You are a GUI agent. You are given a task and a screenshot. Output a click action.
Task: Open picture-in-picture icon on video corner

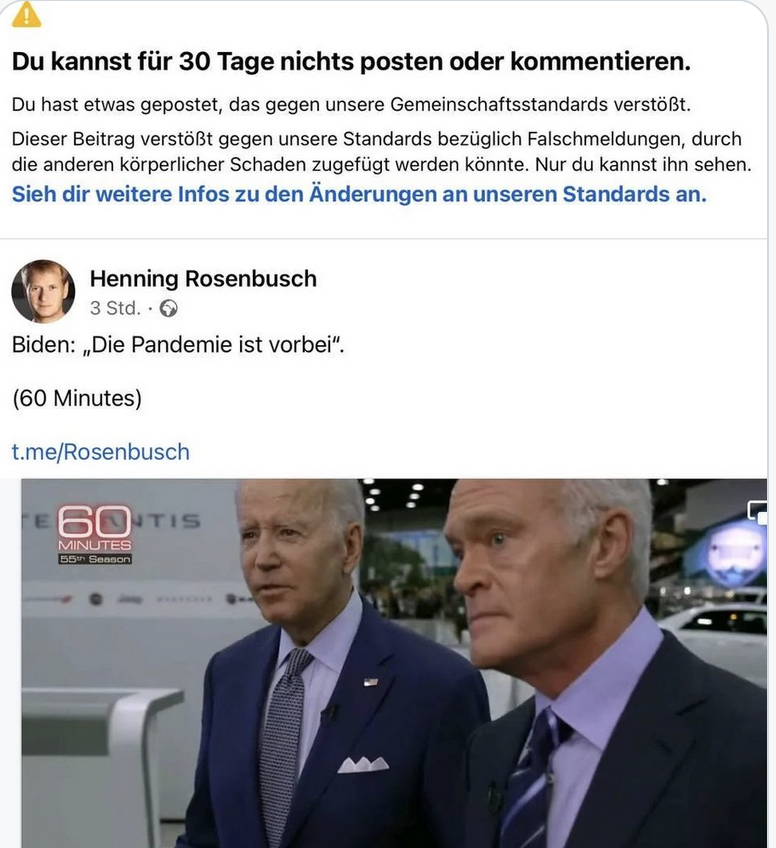coord(757,512)
